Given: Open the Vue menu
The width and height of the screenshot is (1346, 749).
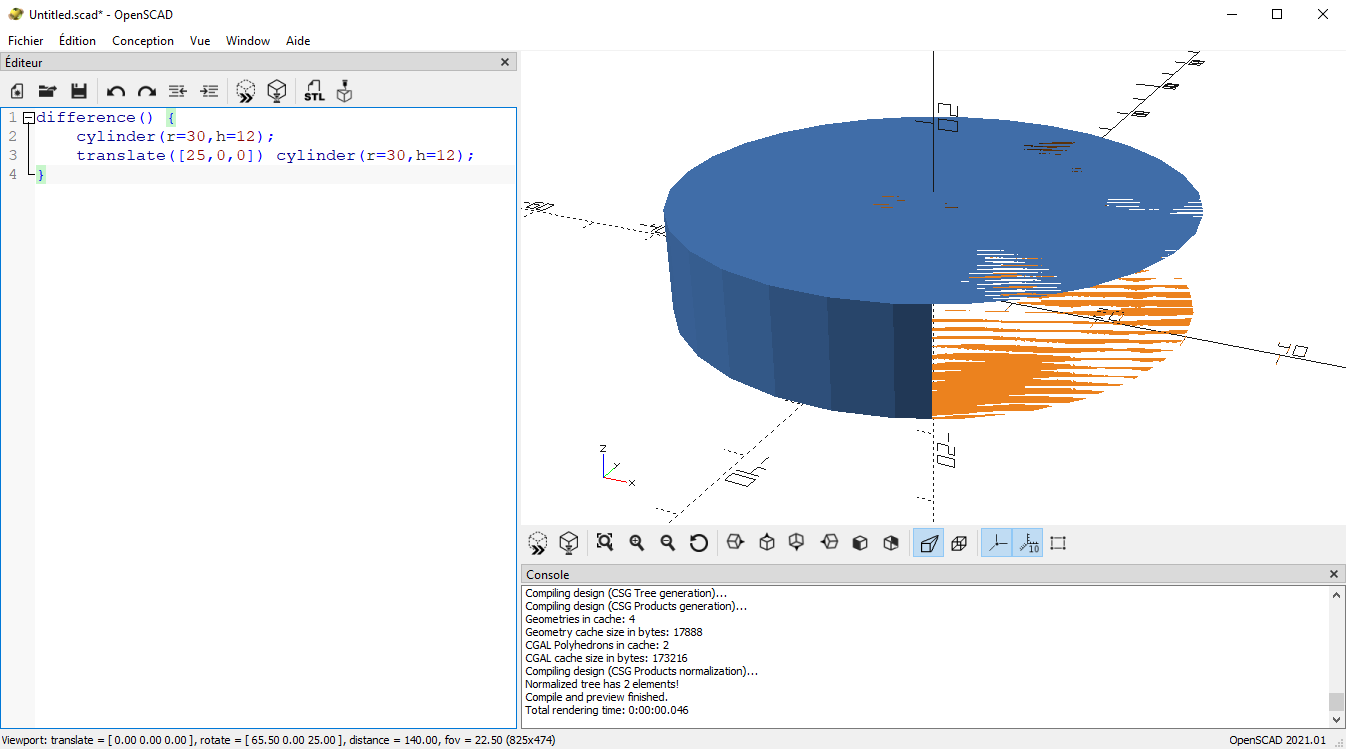Looking at the screenshot, I should pyautogui.click(x=200, y=41).
